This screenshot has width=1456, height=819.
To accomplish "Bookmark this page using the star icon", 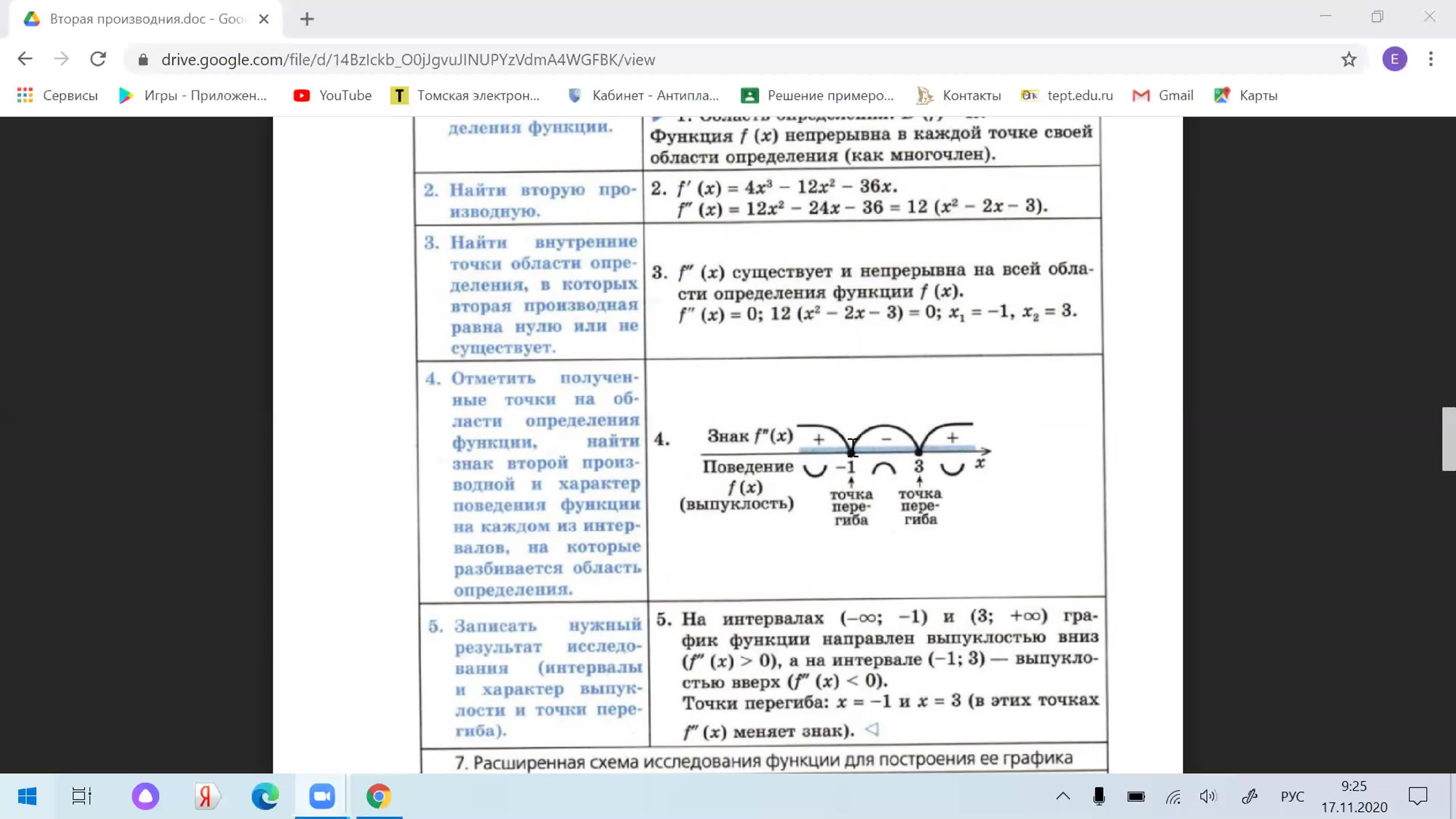I will coord(1349,59).
